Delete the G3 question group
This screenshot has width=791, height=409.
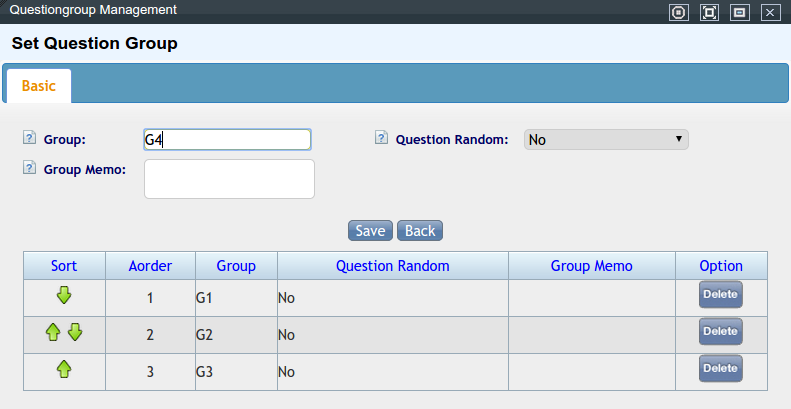tap(720, 368)
